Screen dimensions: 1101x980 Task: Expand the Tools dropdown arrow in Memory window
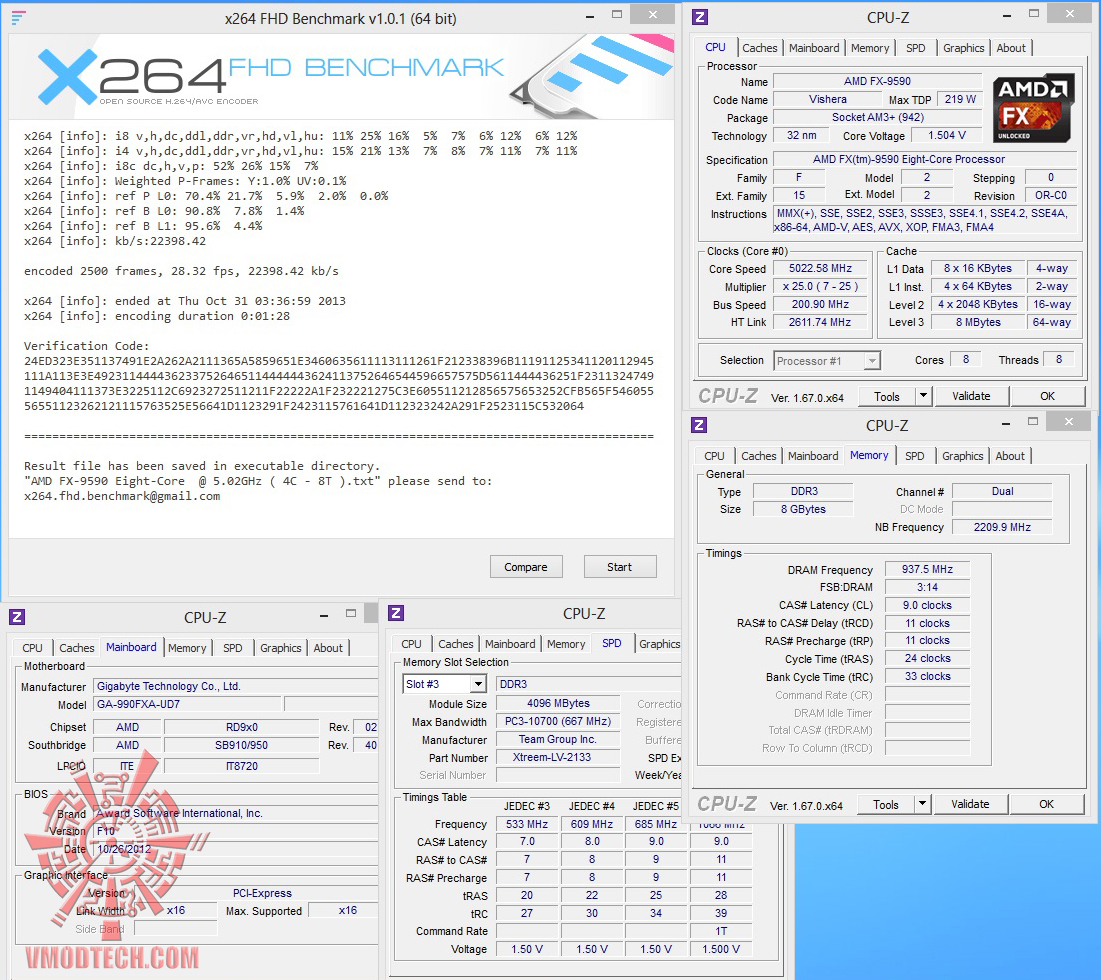pyautogui.click(x=923, y=804)
